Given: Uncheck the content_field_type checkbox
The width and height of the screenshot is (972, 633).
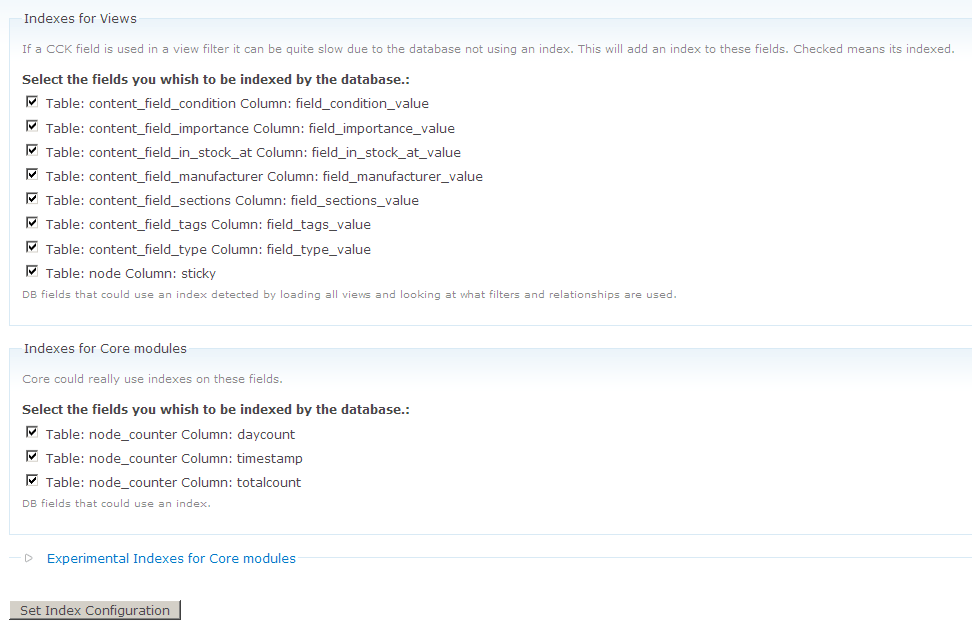Looking at the screenshot, I should click(32, 247).
